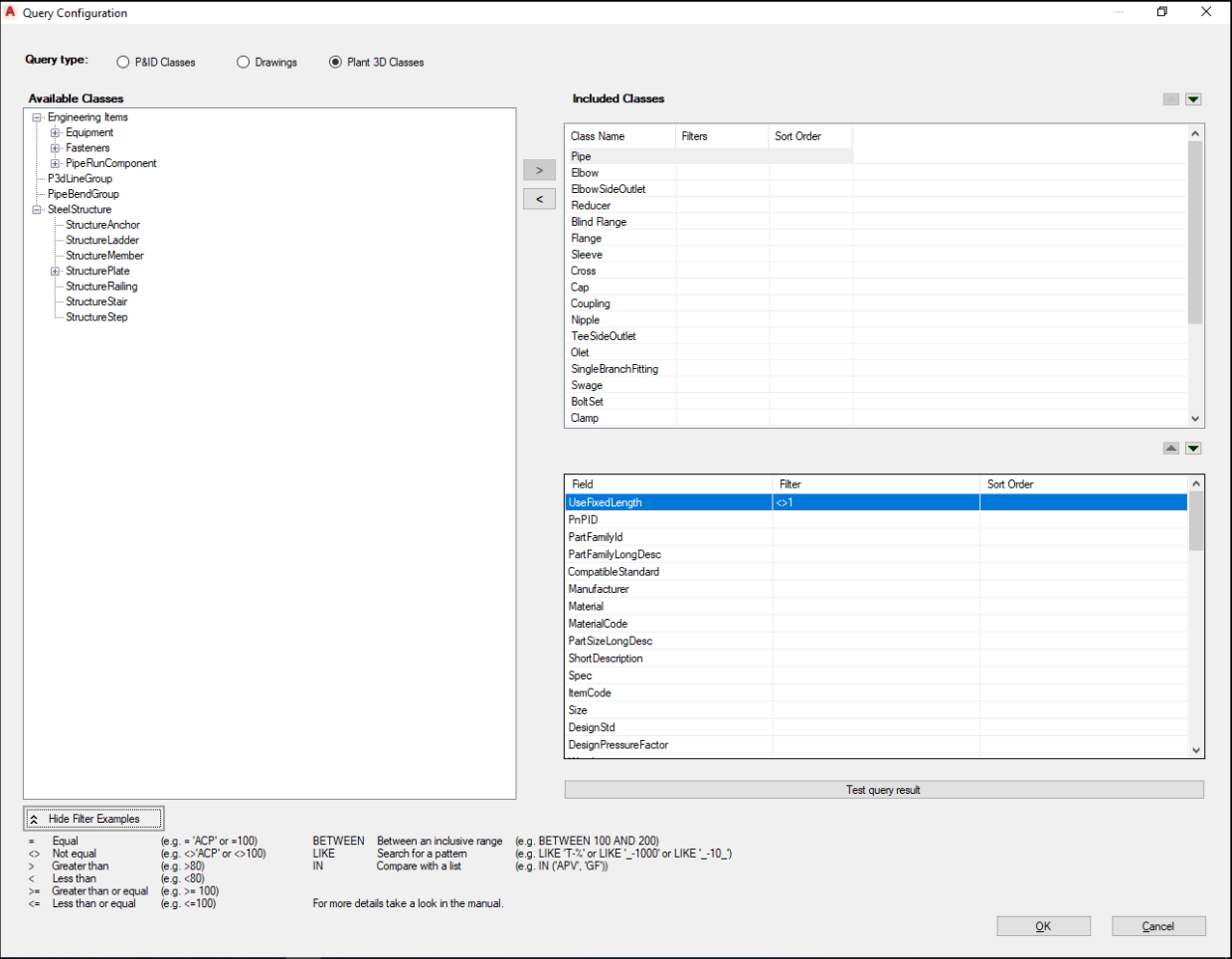1232x959 pixels.
Task: Expand the PipeRunComponent tree node
Action: coord(56,163)
